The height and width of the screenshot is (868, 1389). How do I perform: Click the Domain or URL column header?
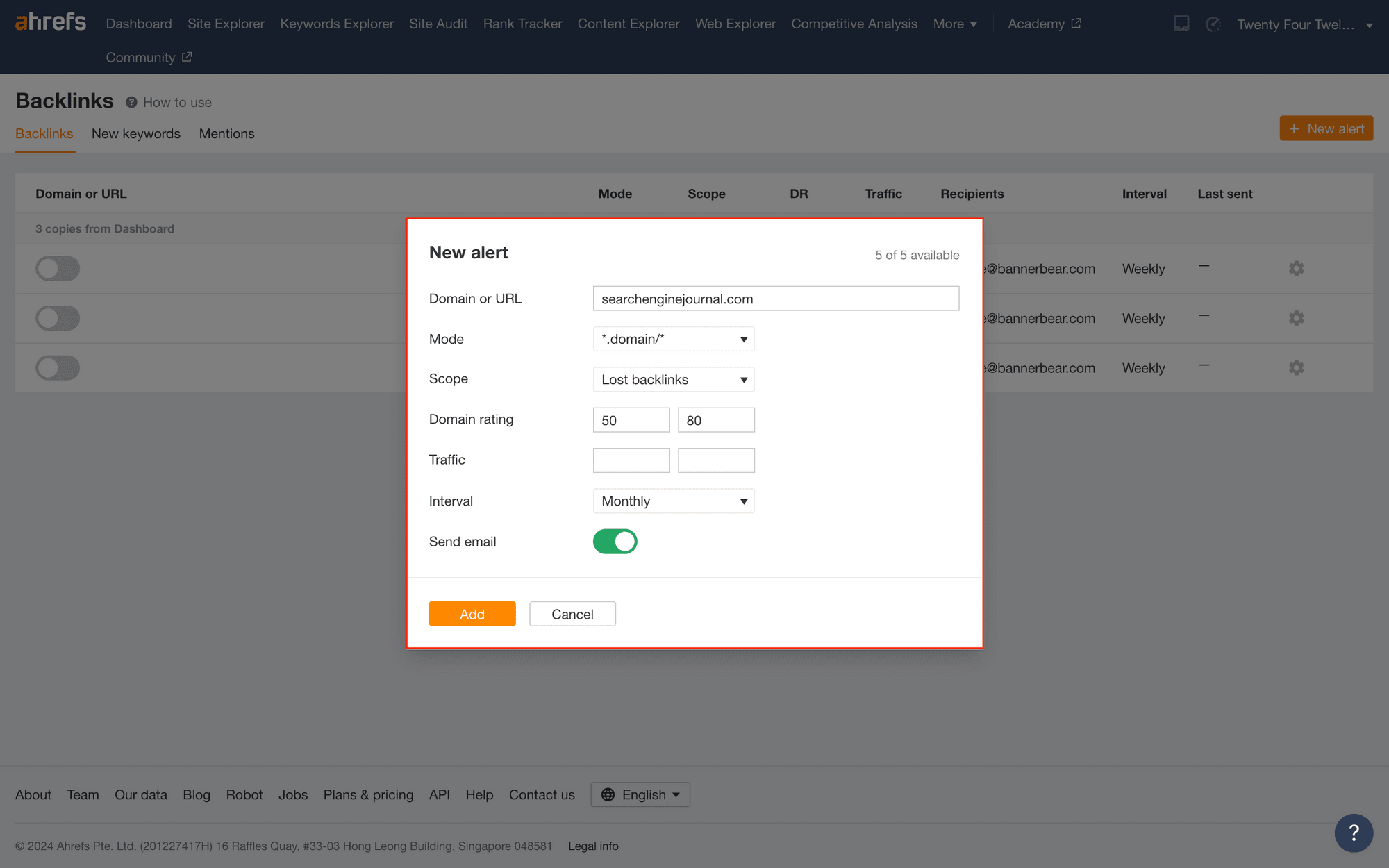[x=81, y=194]
